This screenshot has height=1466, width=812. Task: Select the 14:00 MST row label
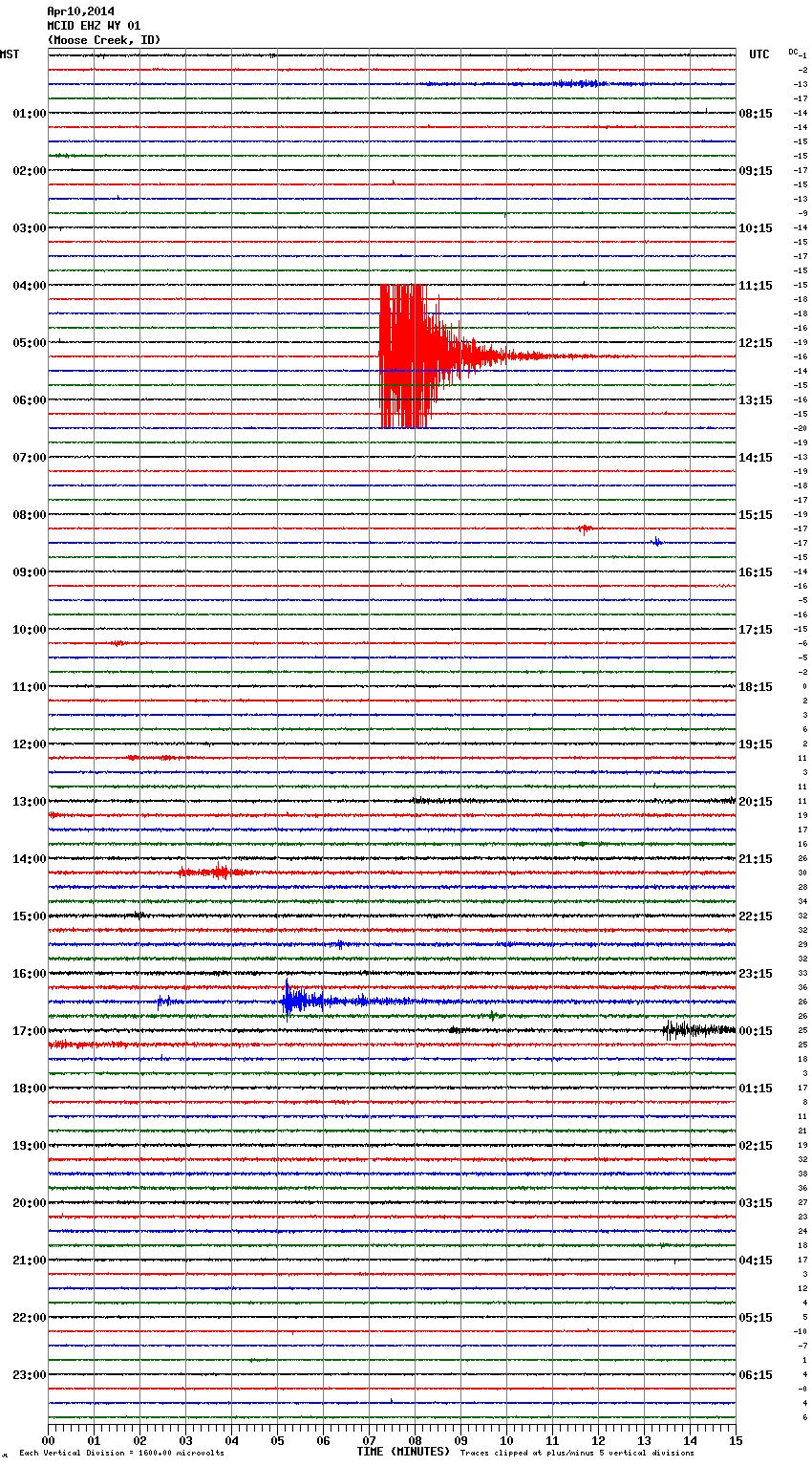(x=29, y=859)
